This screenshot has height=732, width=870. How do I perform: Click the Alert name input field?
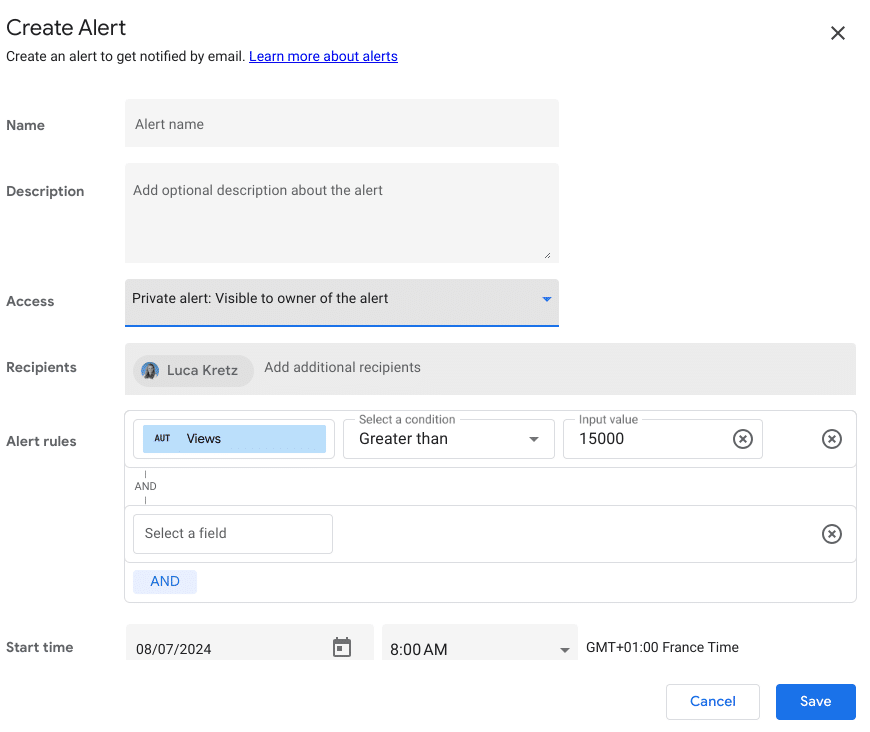[x=341, y=123]
